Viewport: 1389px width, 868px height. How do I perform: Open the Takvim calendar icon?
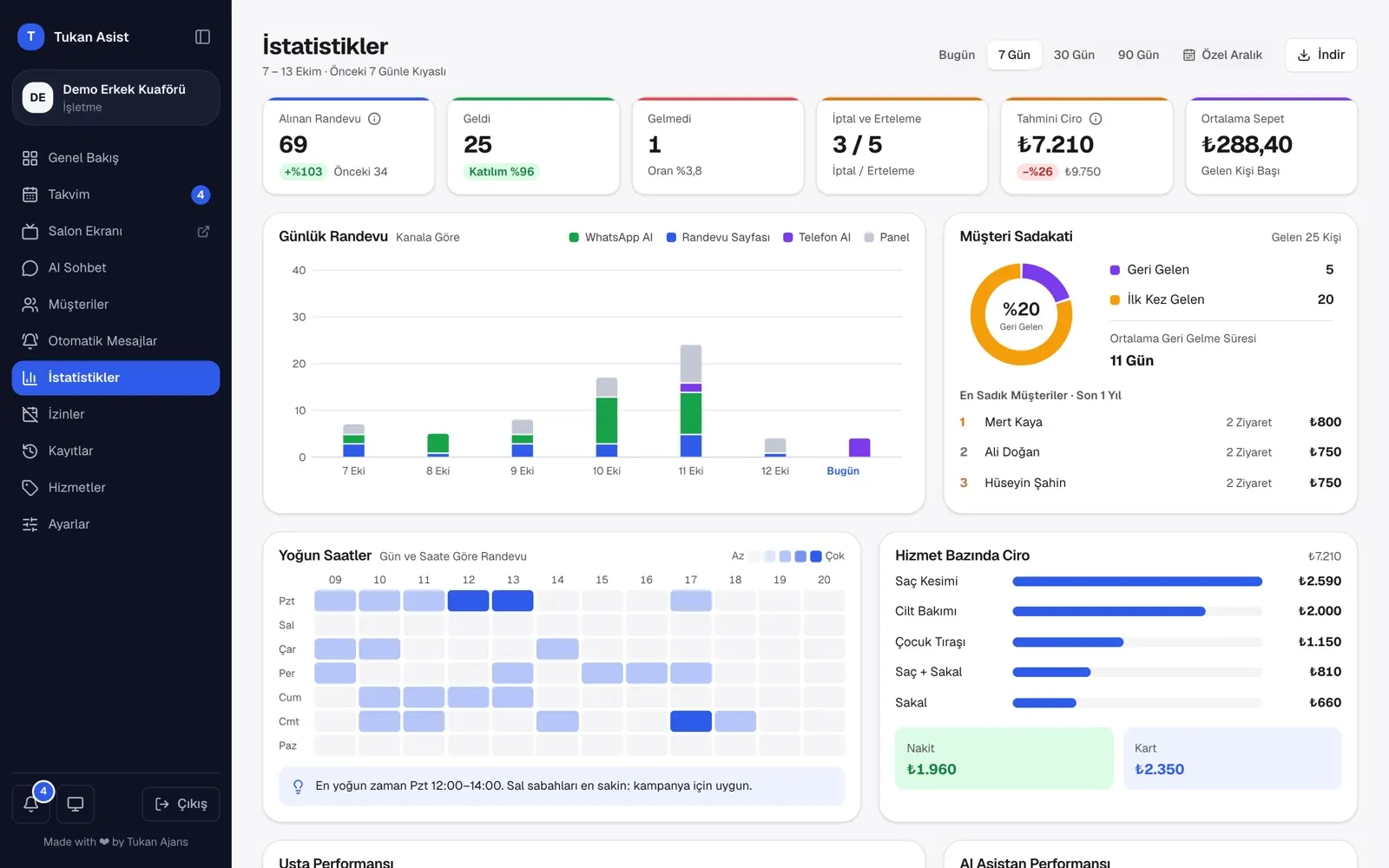click(x=30, y=194)
